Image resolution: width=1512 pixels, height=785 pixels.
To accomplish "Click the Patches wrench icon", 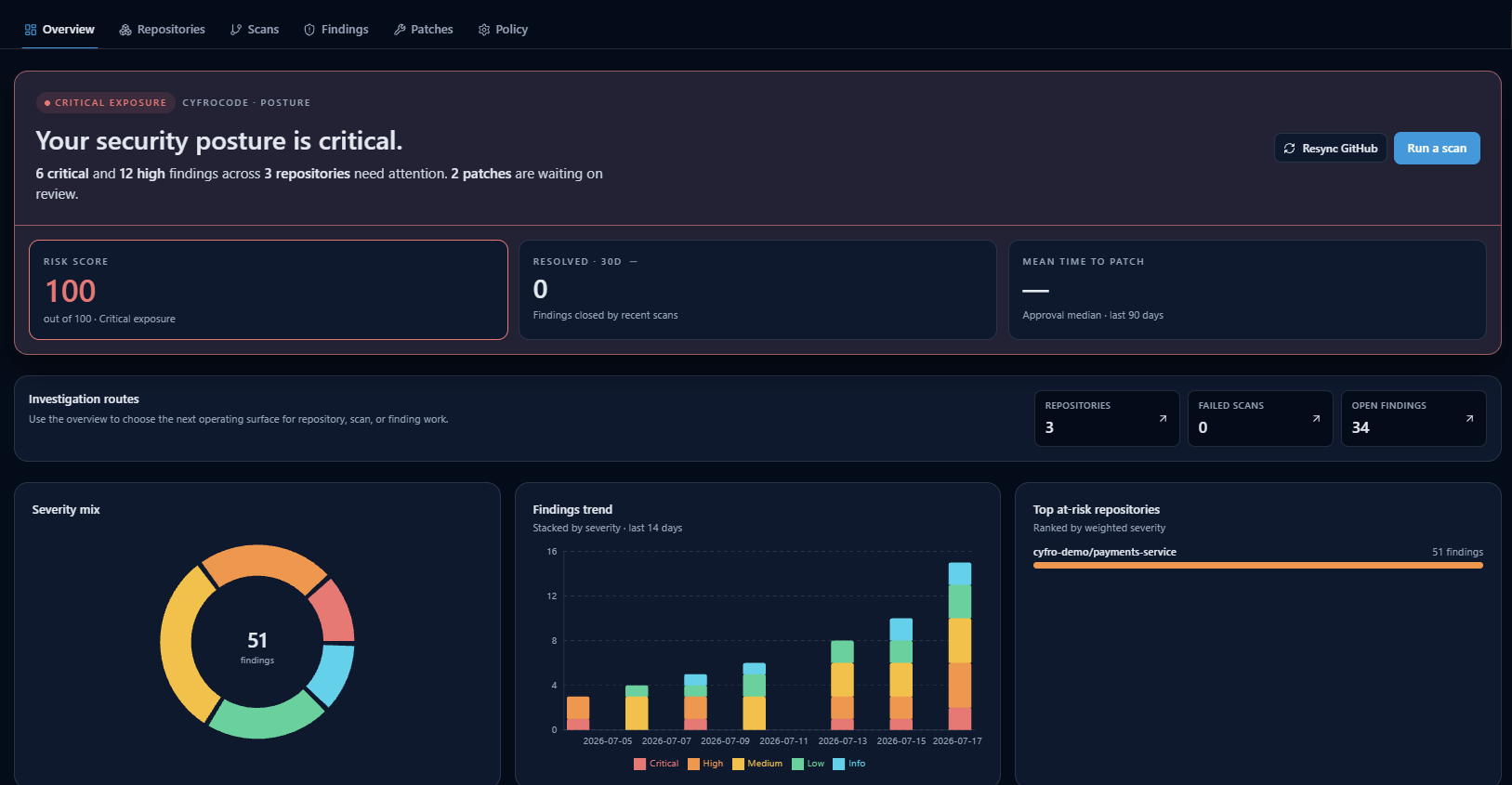I will [400, 30].
